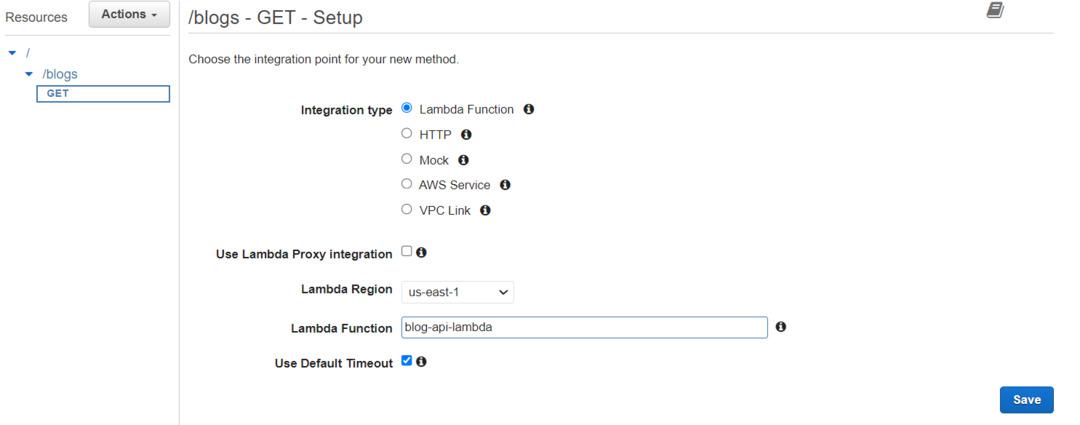Uncheck Use Default Timeout checkbox

point(407,361)
